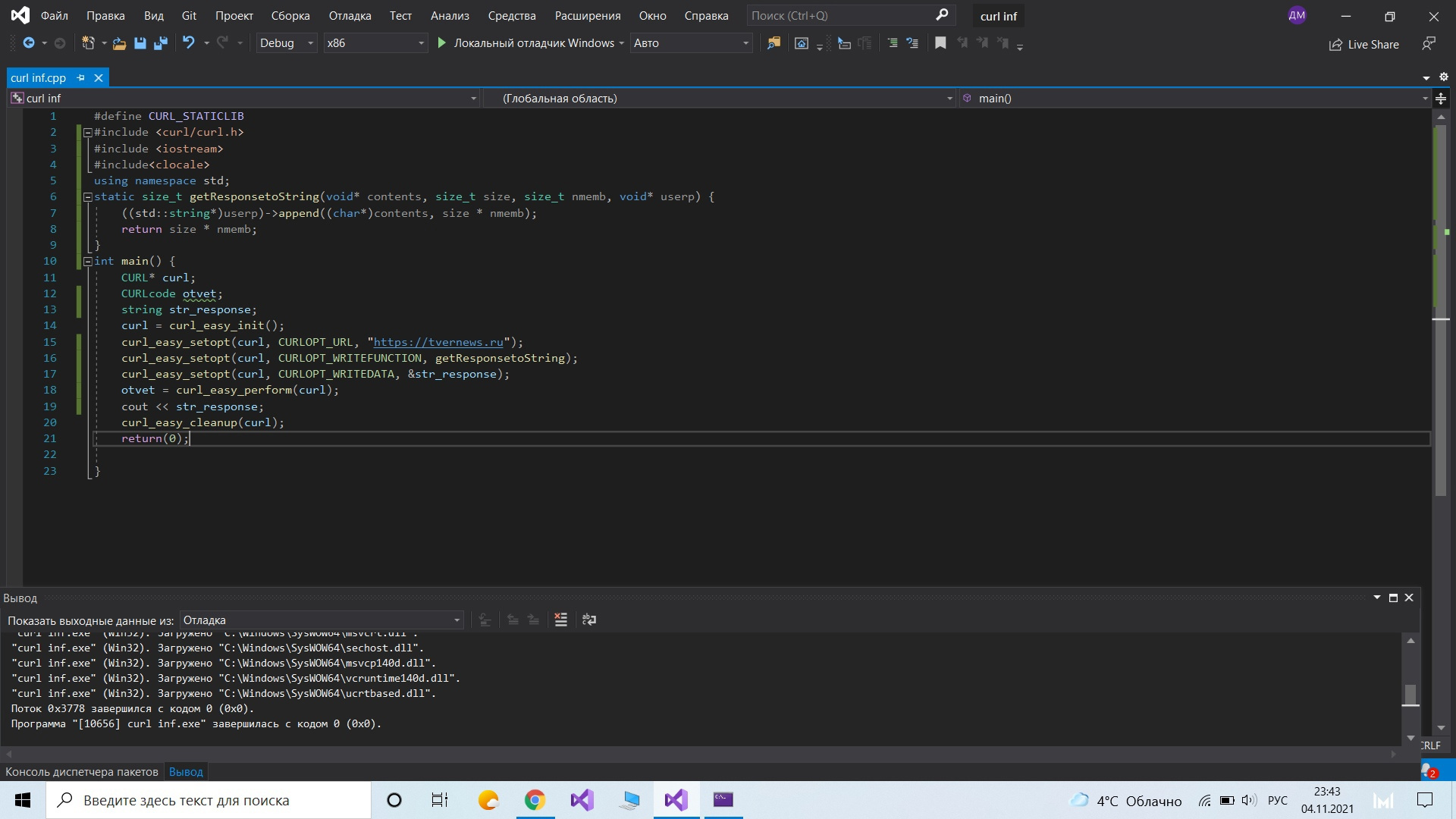Close the curl inf.cpp tab
Screen dimensions: 1456x819
(99, 78)
